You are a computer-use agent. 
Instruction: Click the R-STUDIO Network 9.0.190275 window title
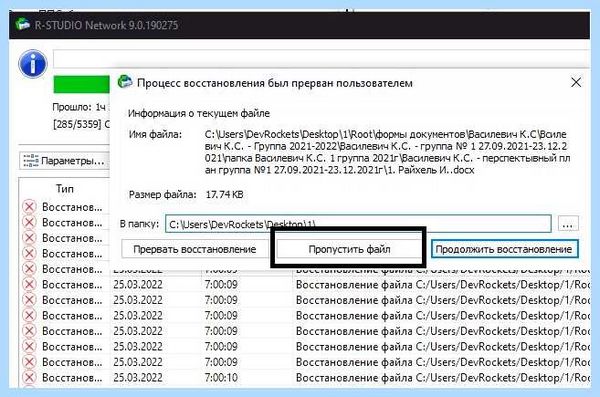(x=106, y=25)
